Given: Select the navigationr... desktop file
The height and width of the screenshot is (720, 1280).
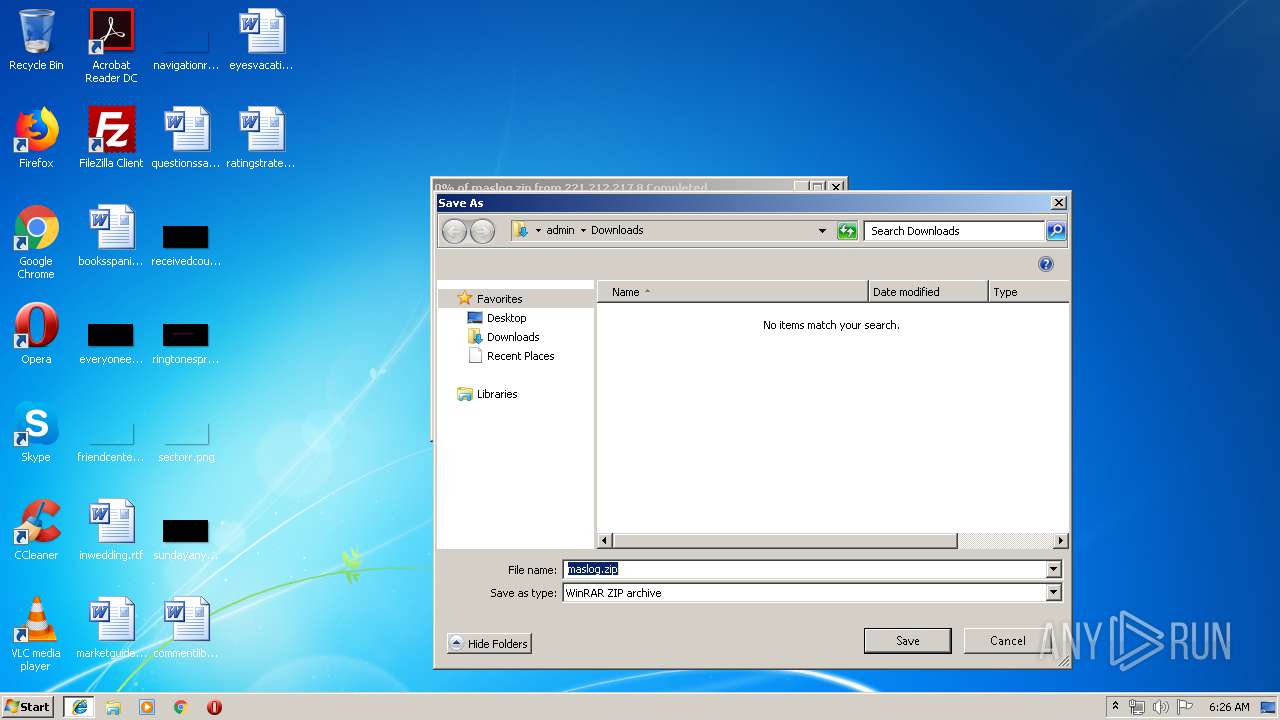Looking at the screenshot, I should coord(186,46).
